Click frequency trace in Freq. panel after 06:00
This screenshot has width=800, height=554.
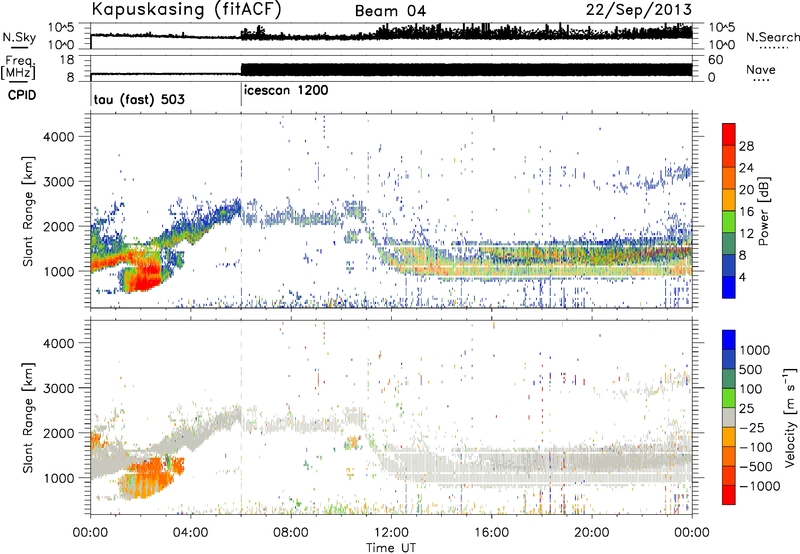click(466, 70)
